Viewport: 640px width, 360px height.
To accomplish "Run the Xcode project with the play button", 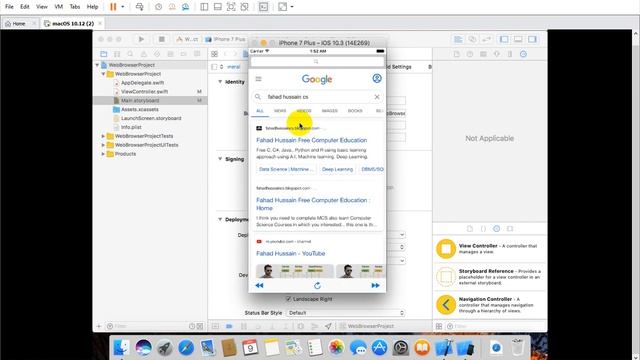I will (141, 39).
